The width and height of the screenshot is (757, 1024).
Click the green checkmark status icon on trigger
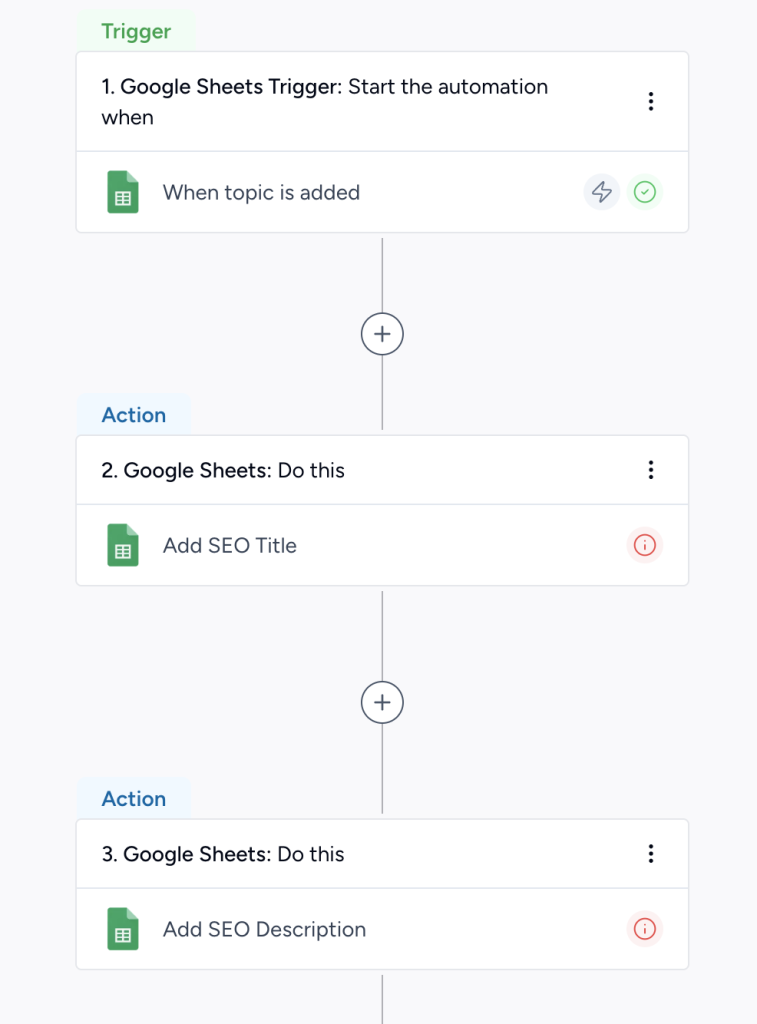[645, 192]
